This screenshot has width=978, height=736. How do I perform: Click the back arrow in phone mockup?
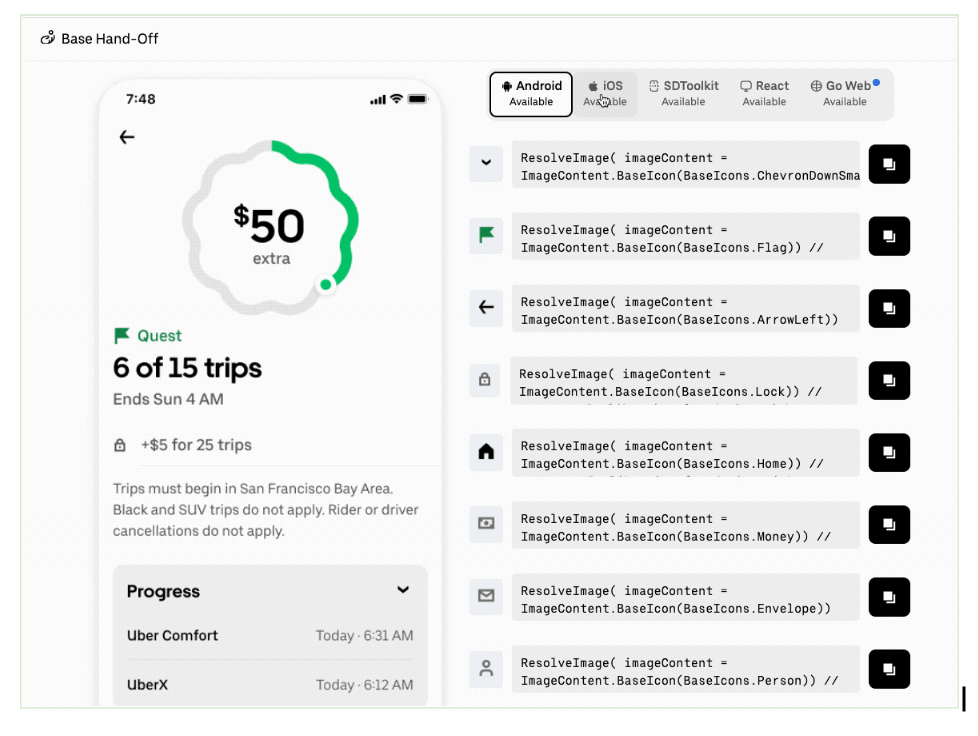tap(127, 137)
